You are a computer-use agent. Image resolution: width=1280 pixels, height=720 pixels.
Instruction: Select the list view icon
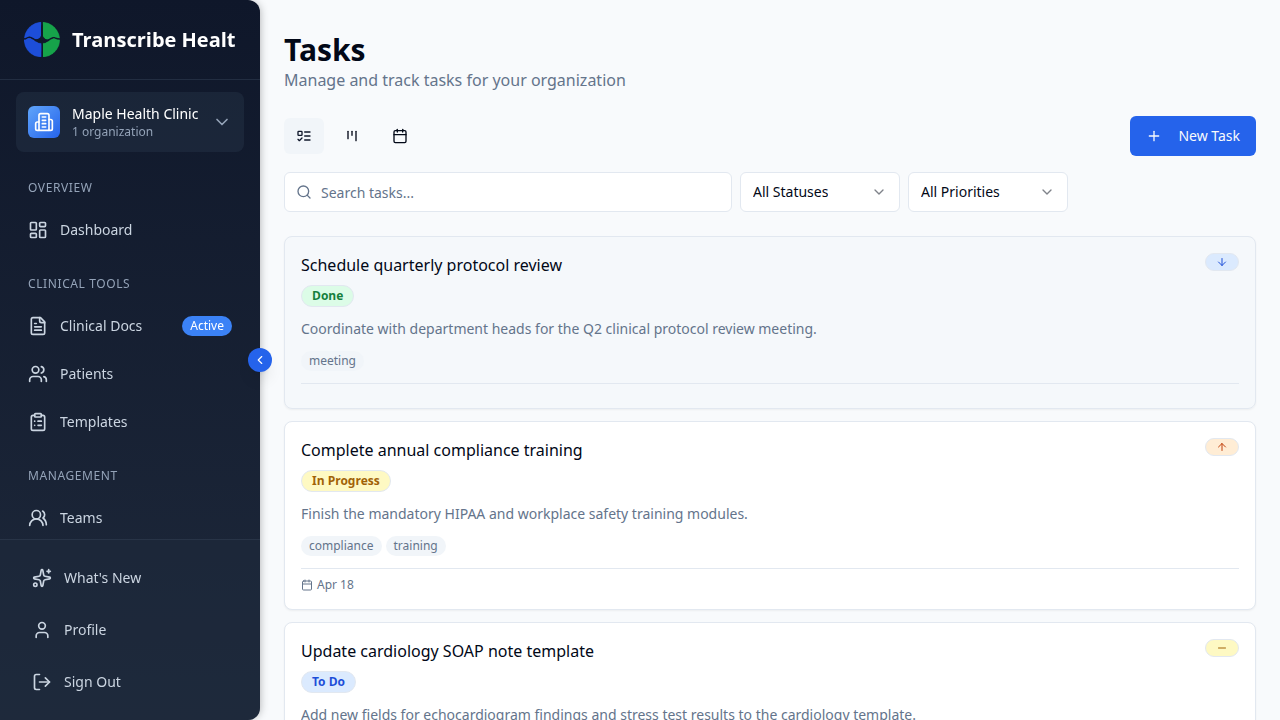304,136
